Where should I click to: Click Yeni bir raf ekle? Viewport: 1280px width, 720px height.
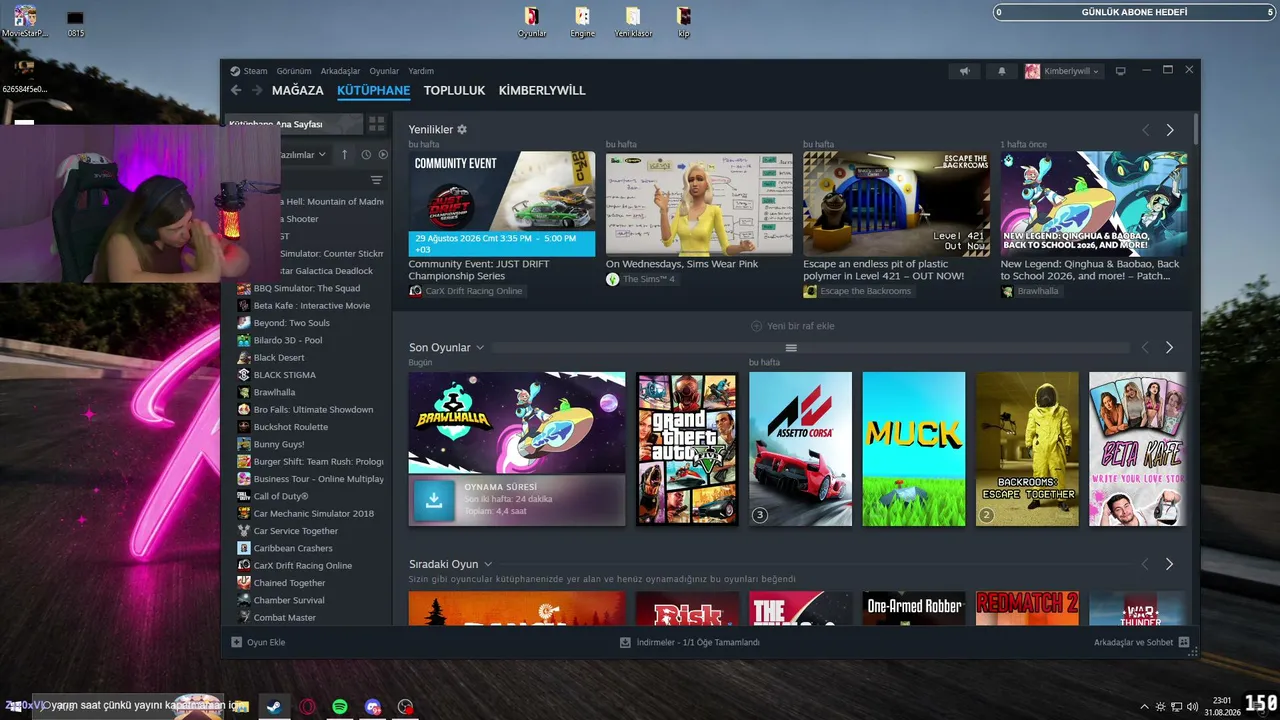pos(792,326)
